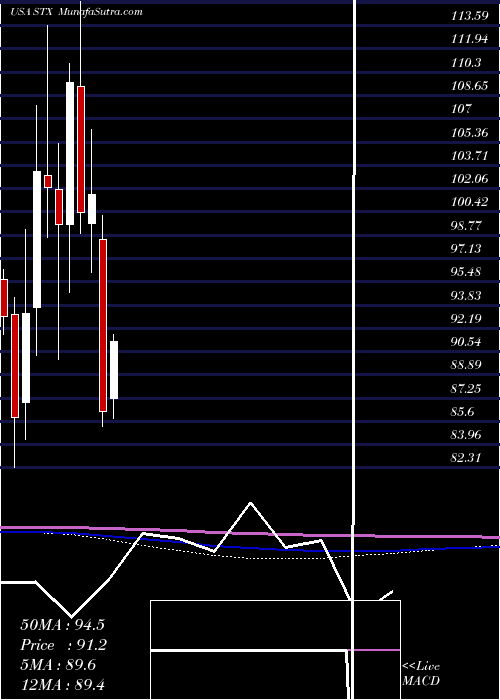The image size is (500, 700).
Task: Click the Live MACD label
Action: [421, 674]
